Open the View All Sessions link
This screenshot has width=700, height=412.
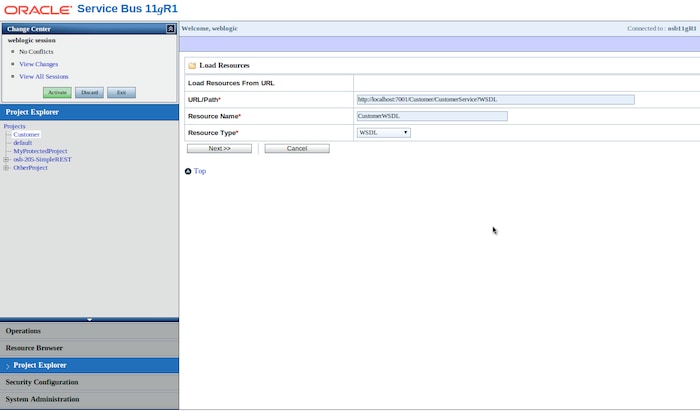pos(44,77)
